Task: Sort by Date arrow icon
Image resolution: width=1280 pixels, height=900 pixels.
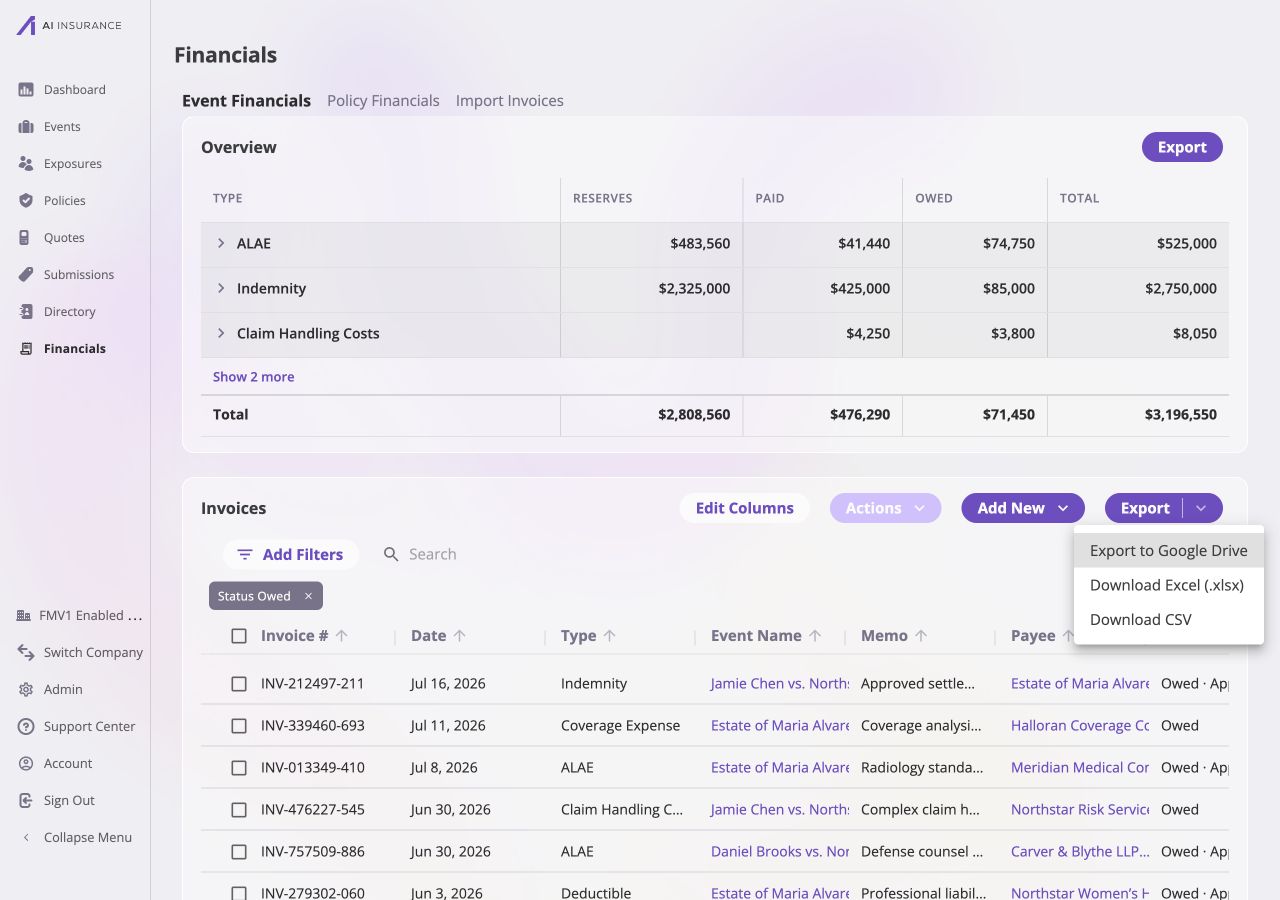Action: click(x=460, y=636)
